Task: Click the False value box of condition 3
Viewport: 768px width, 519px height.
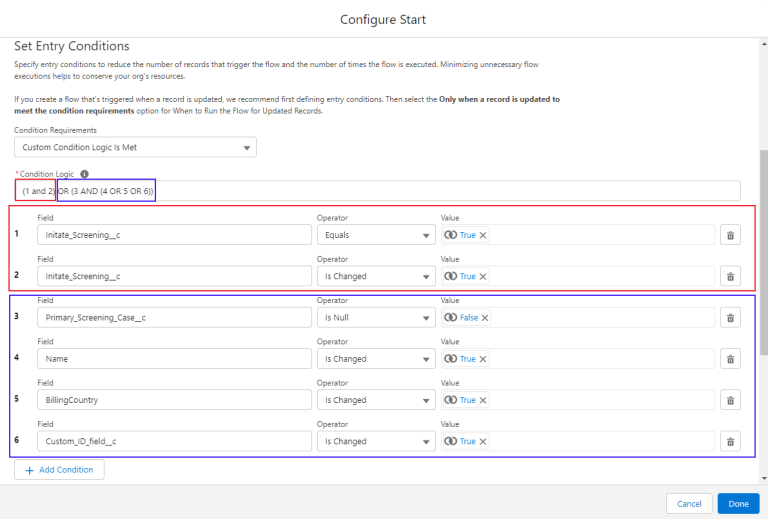Action: pyautogui.click(x=578, y=318)
